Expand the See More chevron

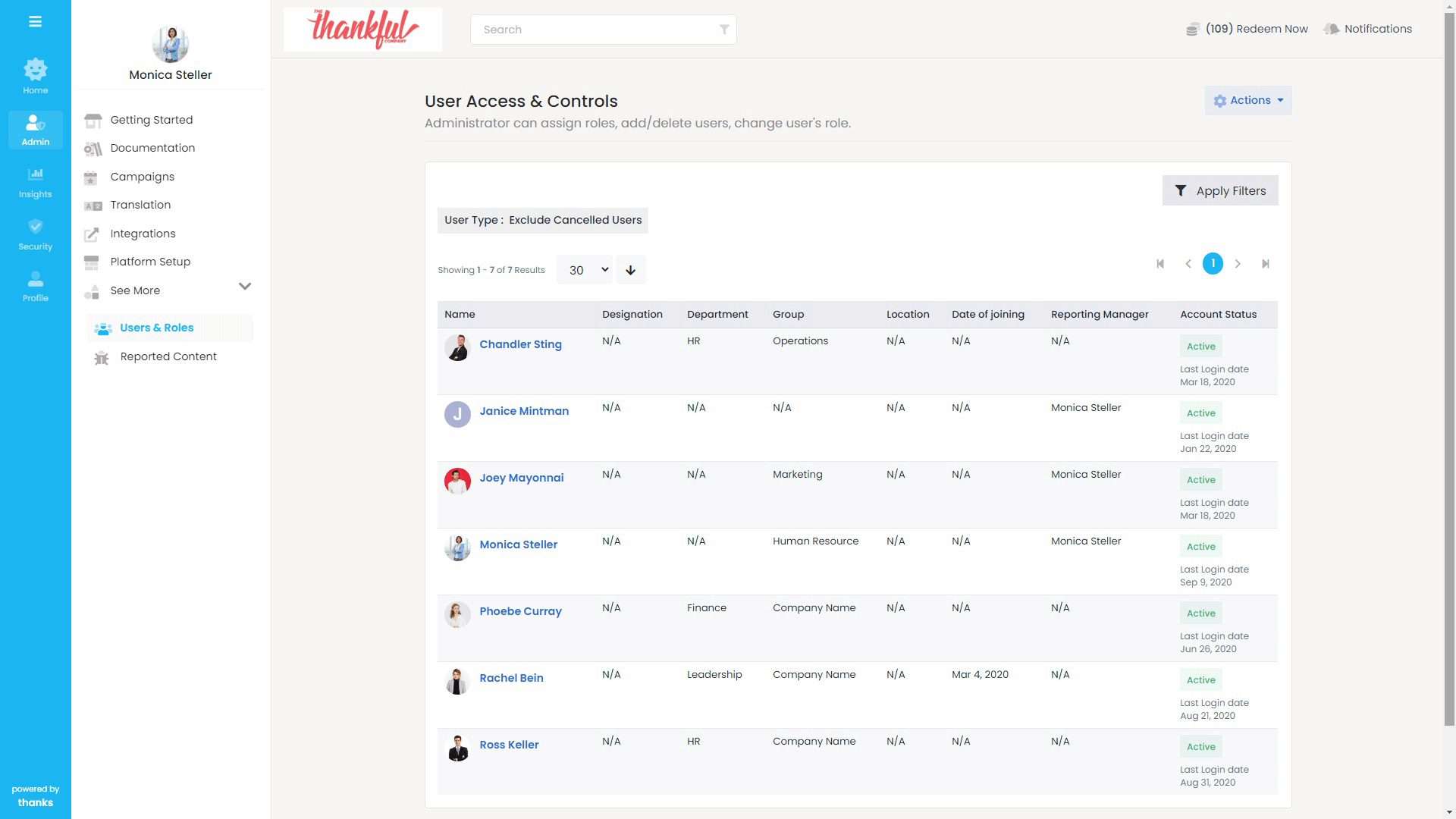(x=244, y=287)
